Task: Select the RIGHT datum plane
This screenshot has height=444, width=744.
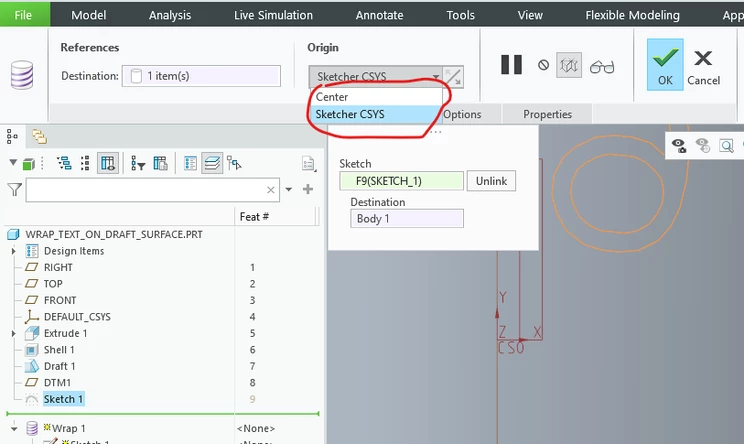Action: point(58,268)
